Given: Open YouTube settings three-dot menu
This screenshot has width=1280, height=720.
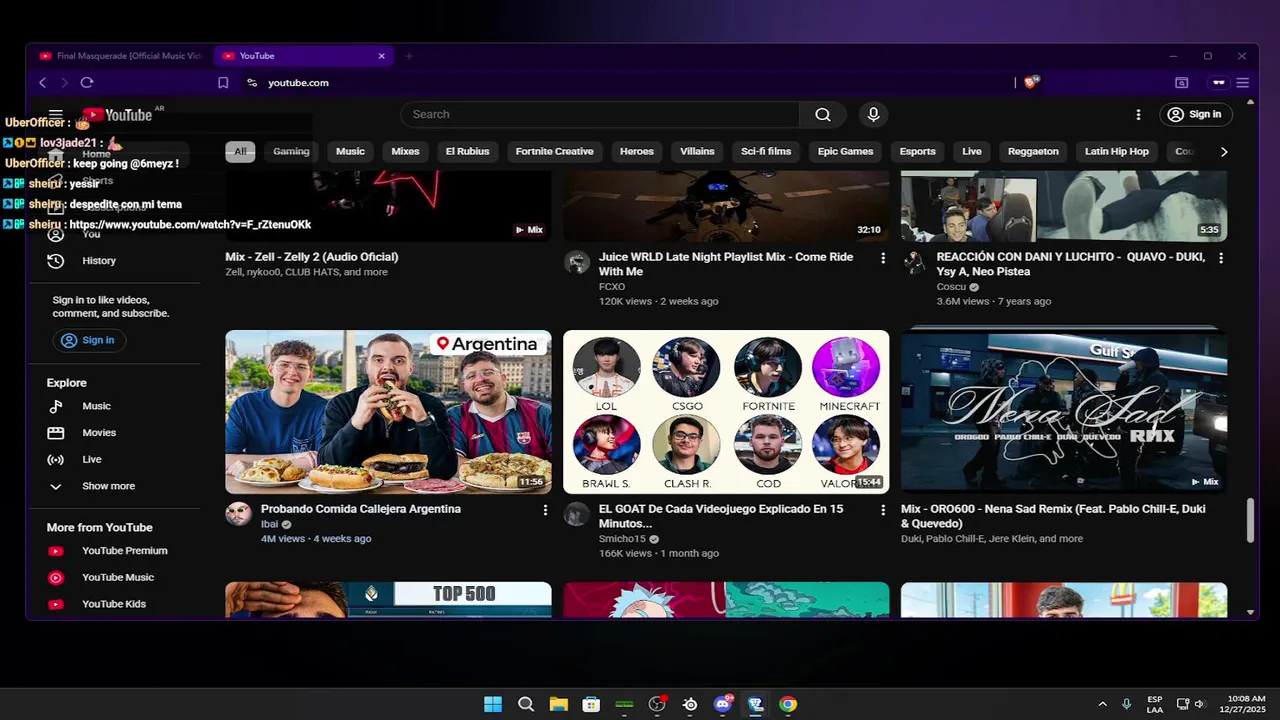Looking at the screenshot, I should (1138, 114).
